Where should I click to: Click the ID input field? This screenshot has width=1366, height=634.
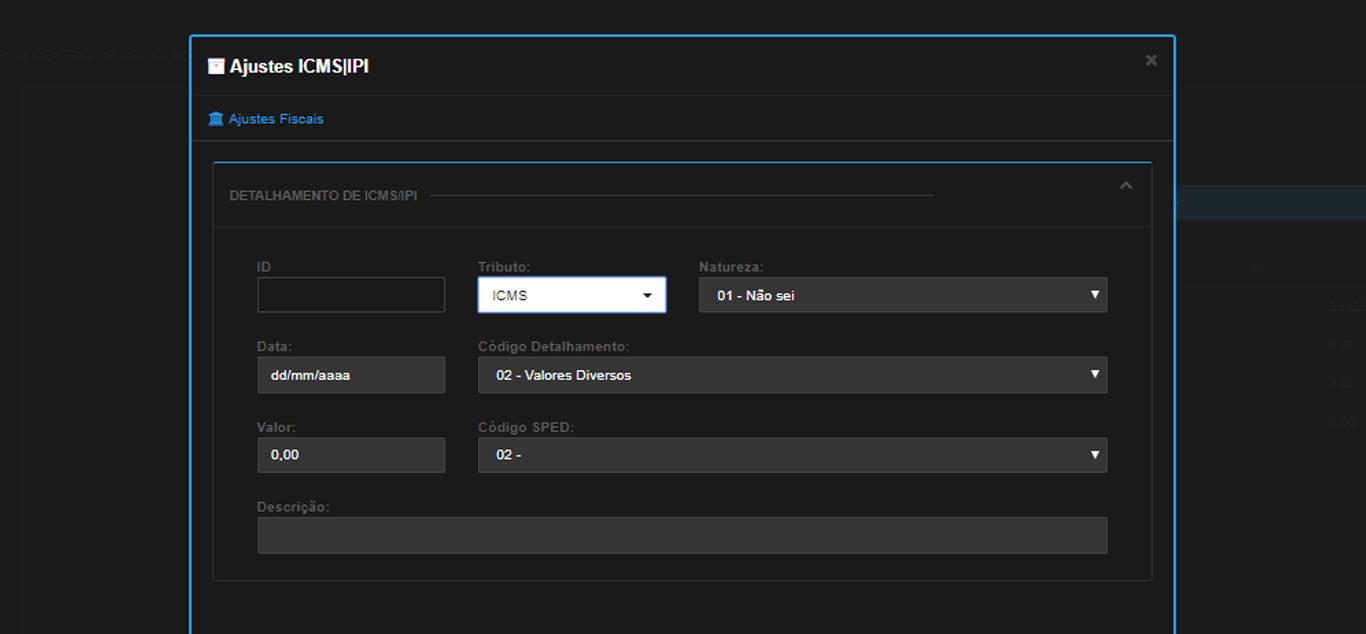[351, 295]
